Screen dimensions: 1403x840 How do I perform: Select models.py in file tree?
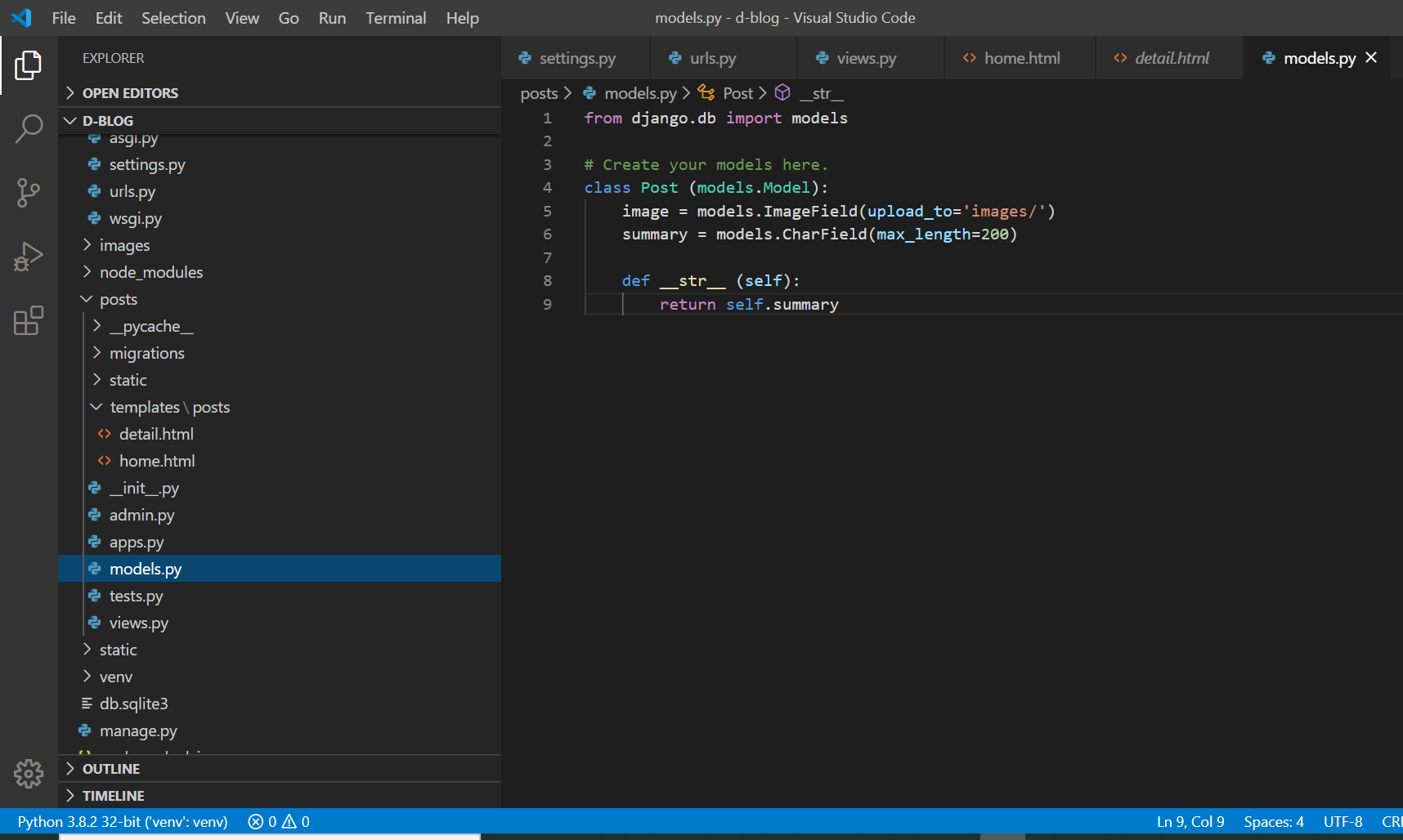[280, 569]
